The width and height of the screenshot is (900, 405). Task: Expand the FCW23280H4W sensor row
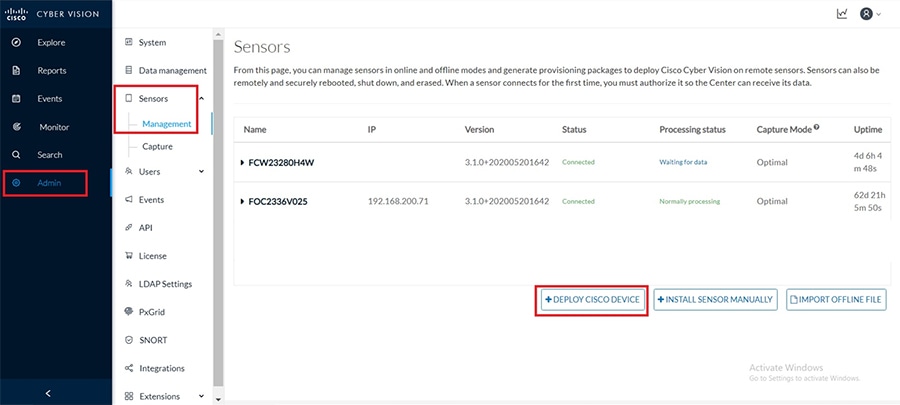click(243, 163)
